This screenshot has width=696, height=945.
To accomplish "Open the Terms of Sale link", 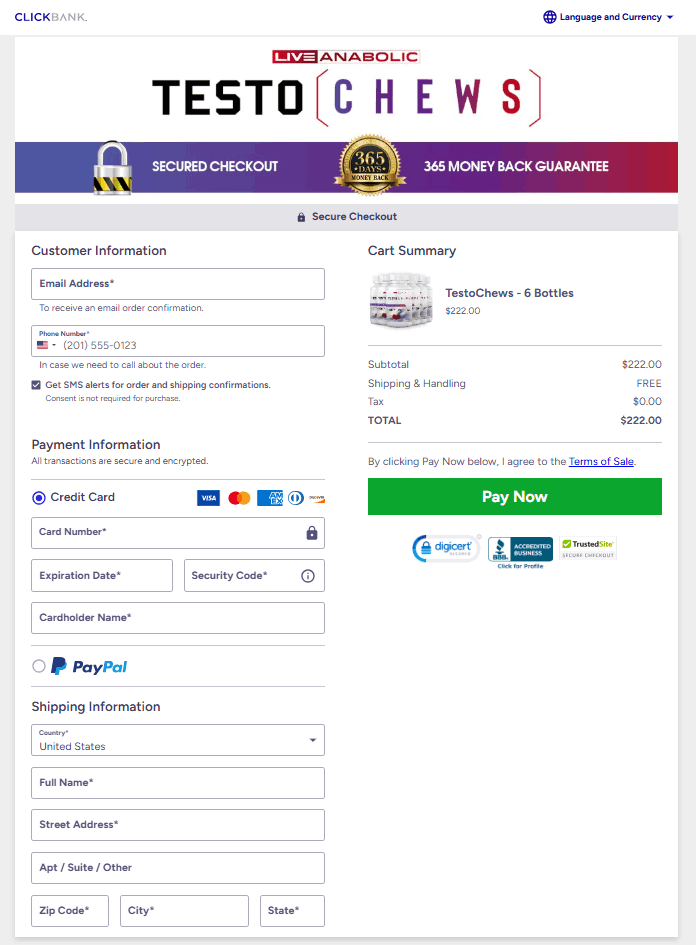I will [x=601, y=460].
